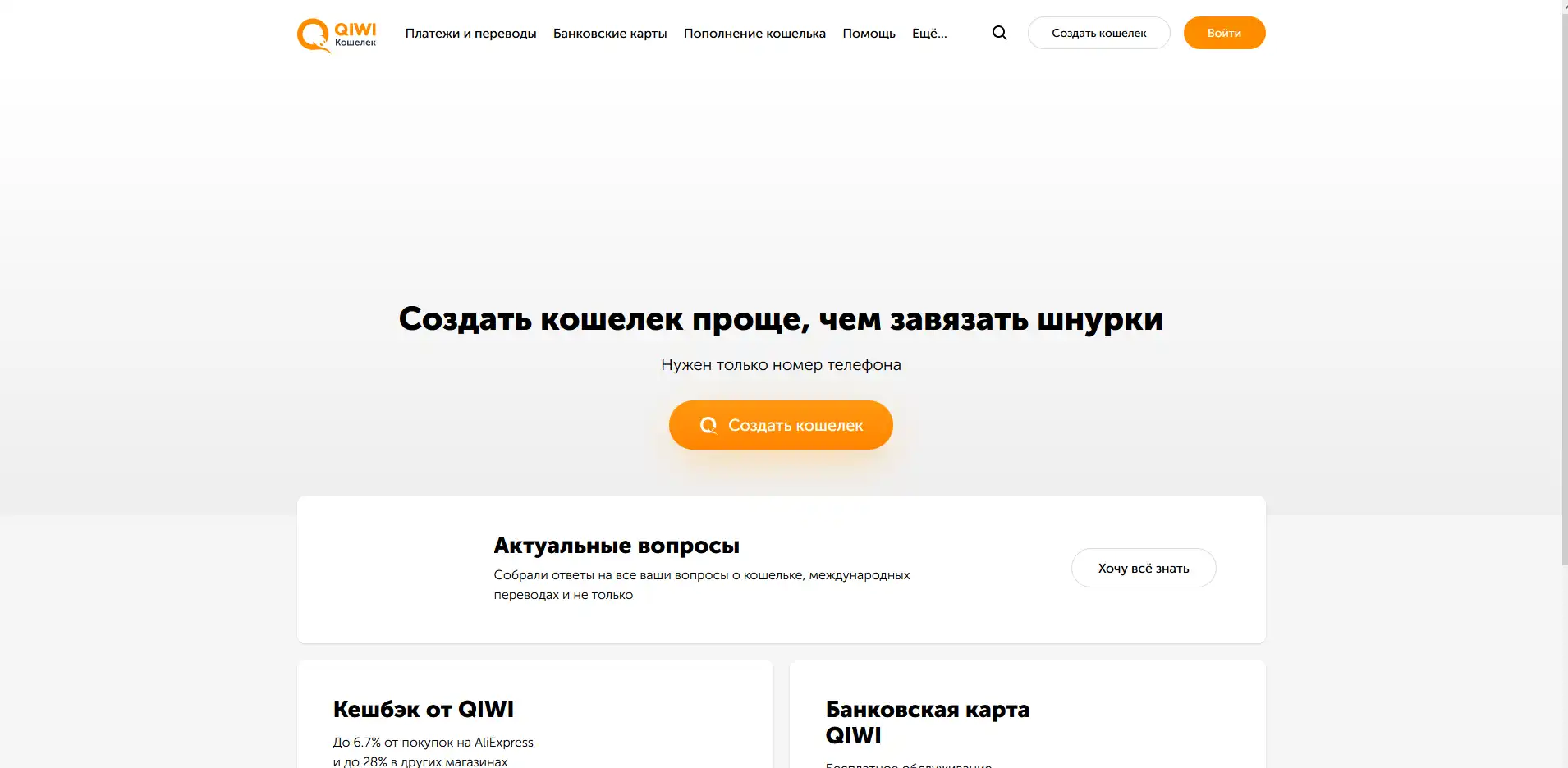
Task: Click Собрали ответы на все ваши вопросы text
Action: point(702,585)
